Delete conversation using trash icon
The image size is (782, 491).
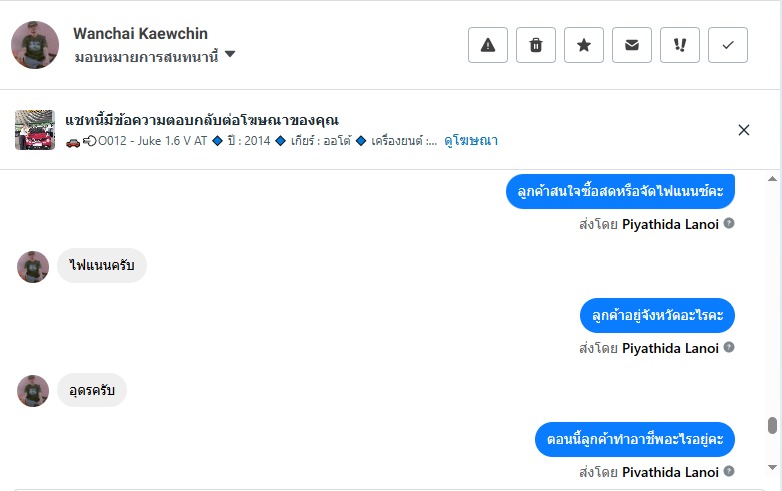(536, 45)
